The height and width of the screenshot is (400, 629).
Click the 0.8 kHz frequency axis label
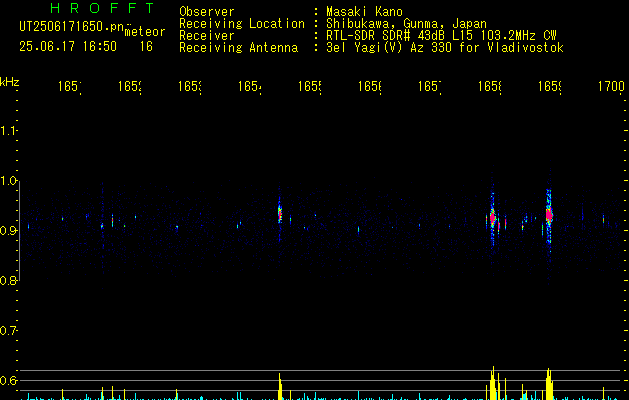point(8,281)
